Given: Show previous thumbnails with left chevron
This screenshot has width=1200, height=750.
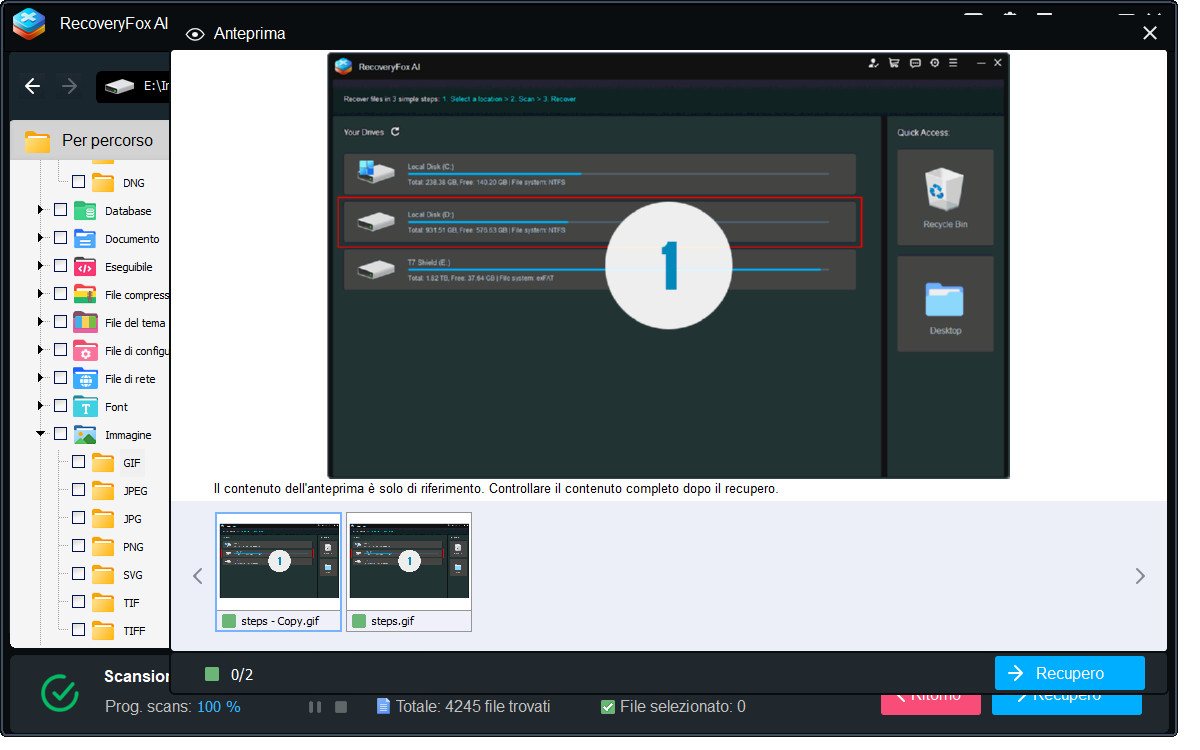Looking at the screenshot, I should (198, 576).
